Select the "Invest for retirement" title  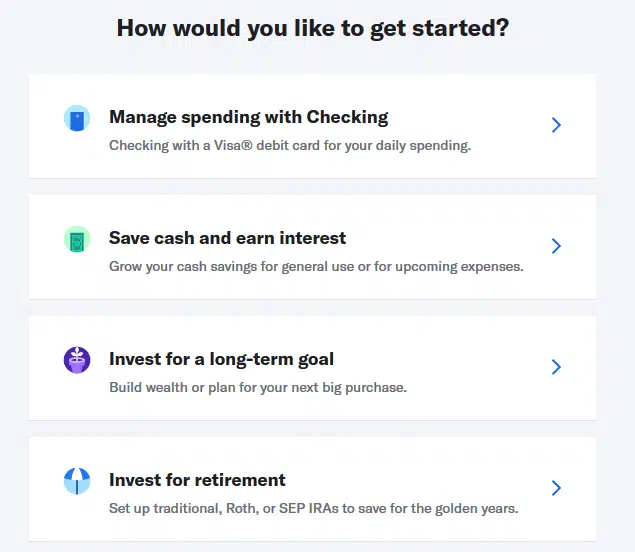coord(197,480)
